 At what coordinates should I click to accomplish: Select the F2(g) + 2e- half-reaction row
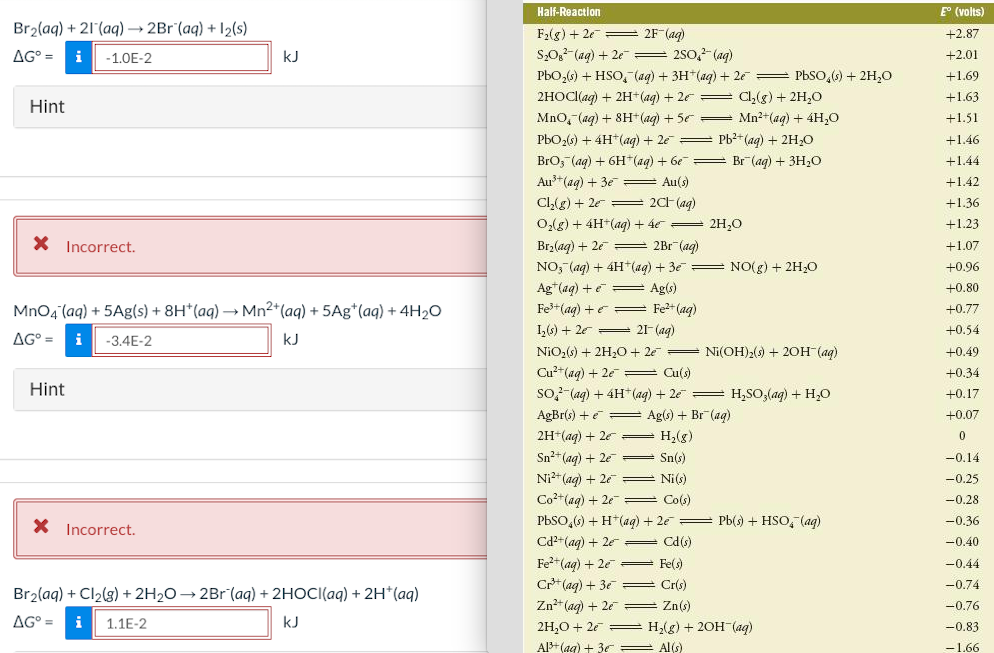coord(758,34)
